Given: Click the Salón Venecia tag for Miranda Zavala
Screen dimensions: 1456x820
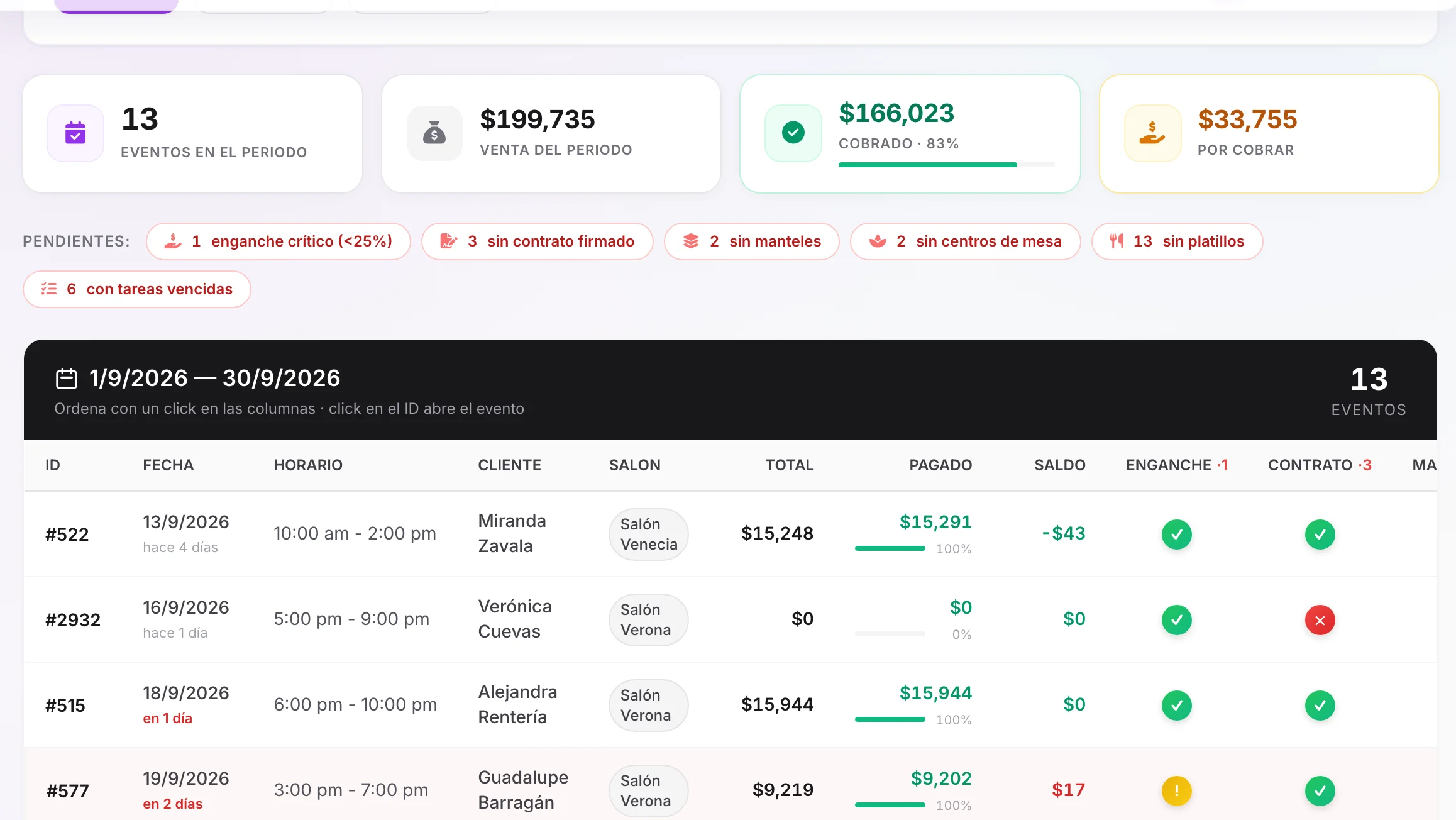Looking at the screenshot, I should pyautogui.click(x=649, y=535).
